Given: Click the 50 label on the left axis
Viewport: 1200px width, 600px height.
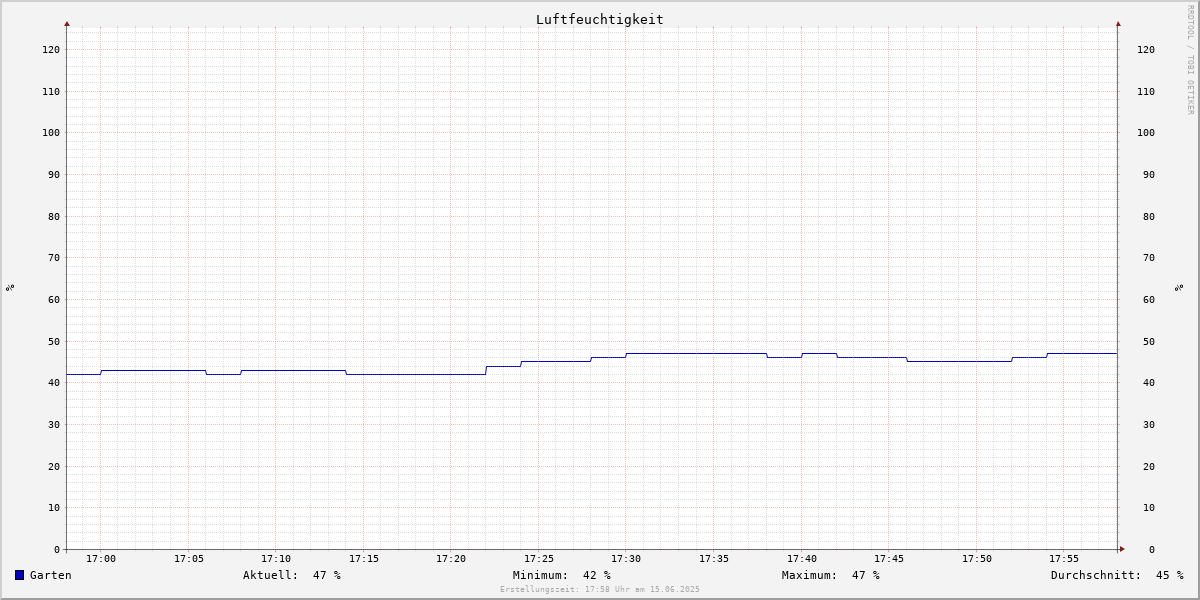Looking at the screenshot, I should coord(54,341).
